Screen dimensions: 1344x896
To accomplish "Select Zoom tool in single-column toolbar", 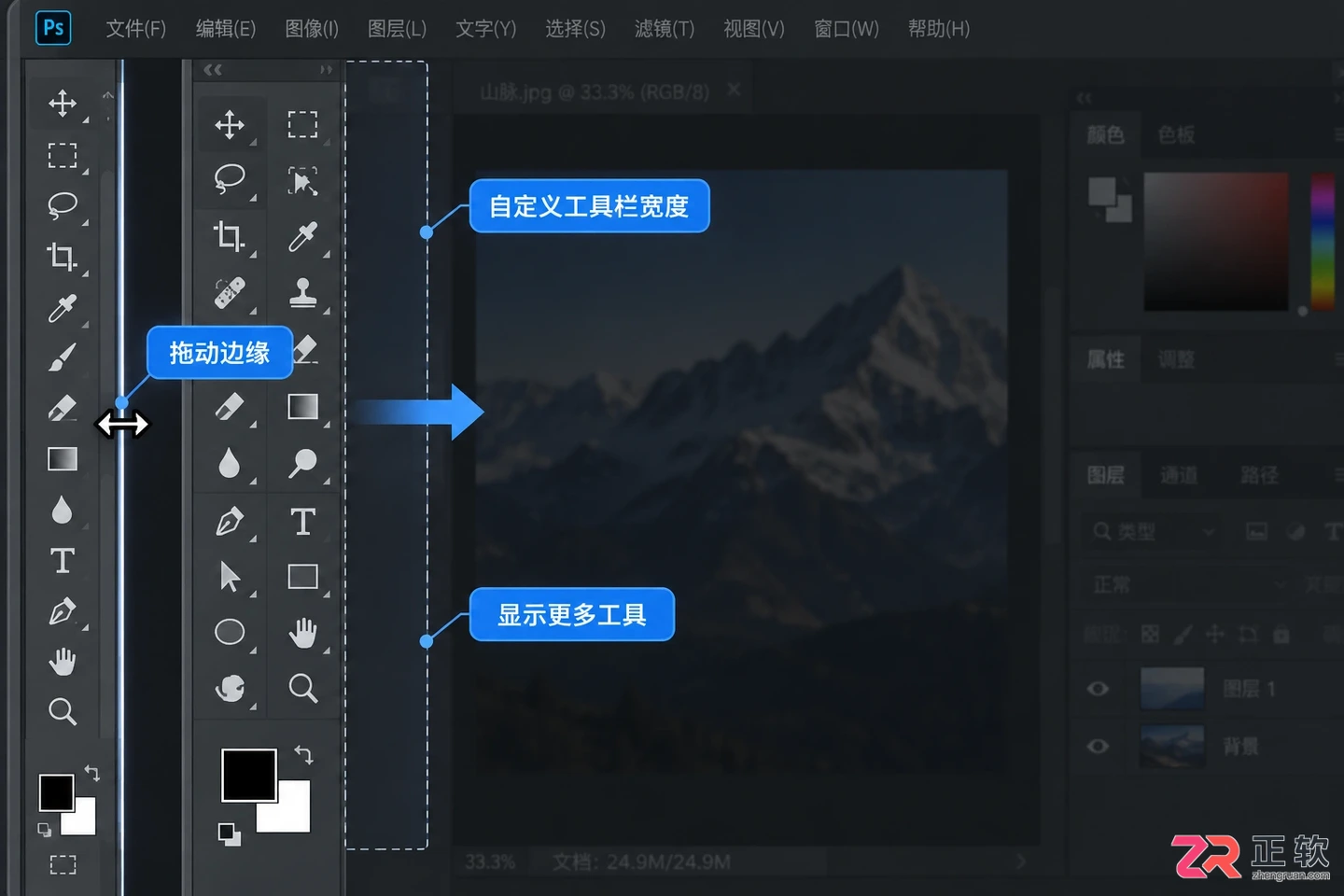I will click(x=63, y=712).
